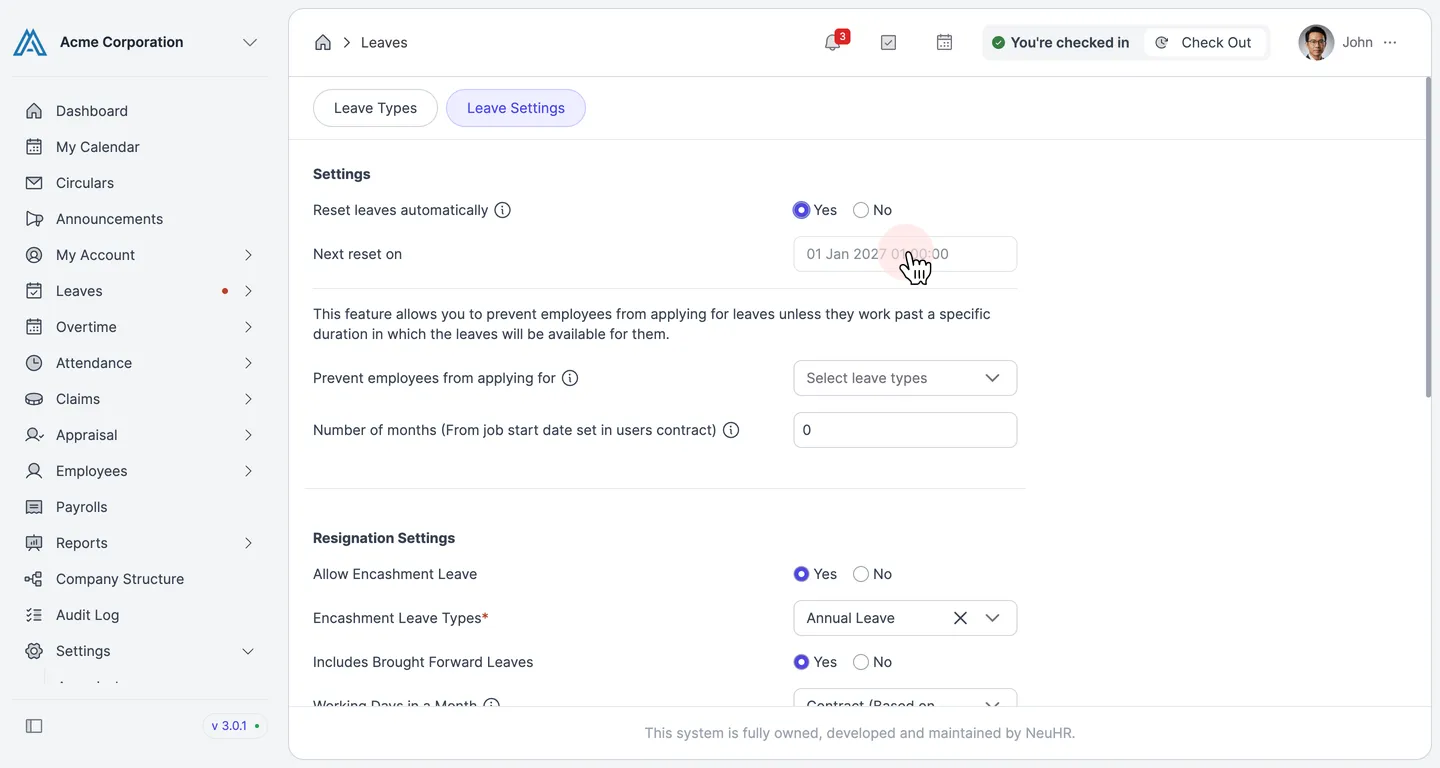This screenshot has width=1440, height=768.
Task: Expand the Reports submenu chevron
Action: tap(248, 543)
